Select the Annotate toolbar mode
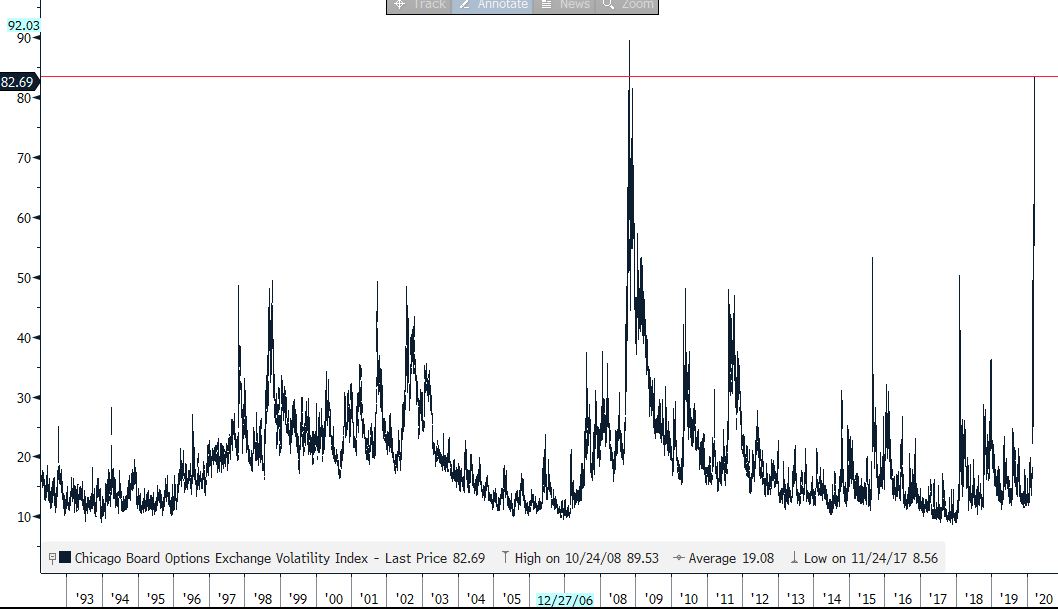Image resolution: width=1058 pixels, height=609 pixels. pyautogui.click(x=502, y=5)
